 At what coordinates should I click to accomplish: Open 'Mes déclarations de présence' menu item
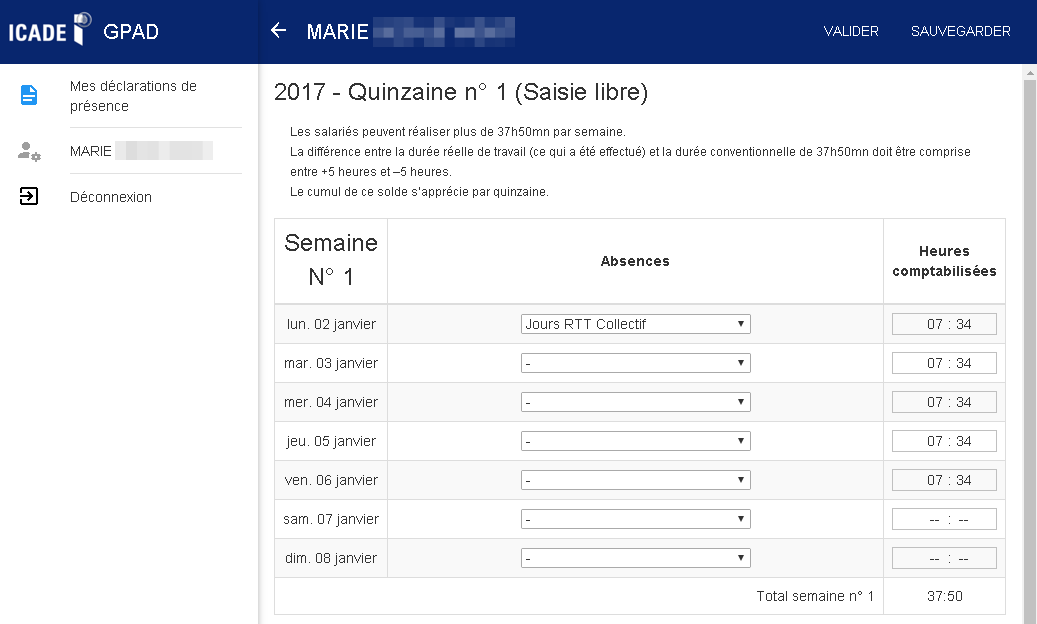click(x=133, y=96)
